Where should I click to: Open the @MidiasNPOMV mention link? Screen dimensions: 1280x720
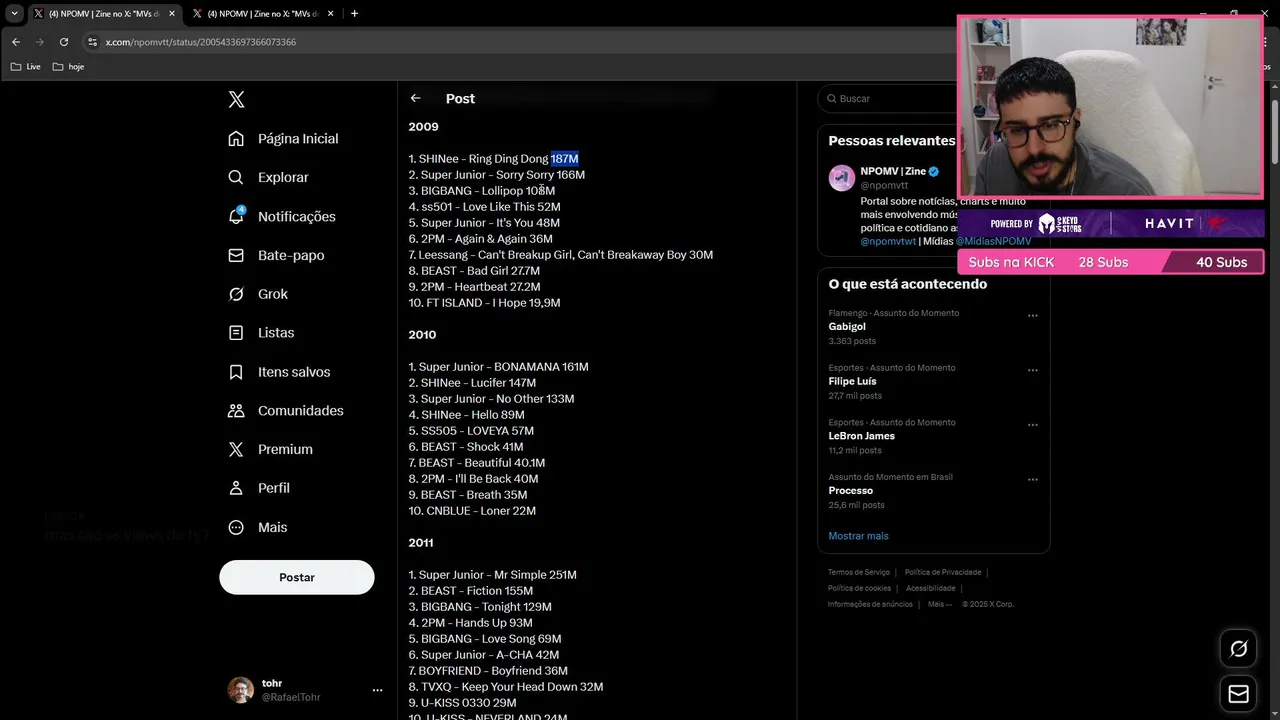(993, 241)
